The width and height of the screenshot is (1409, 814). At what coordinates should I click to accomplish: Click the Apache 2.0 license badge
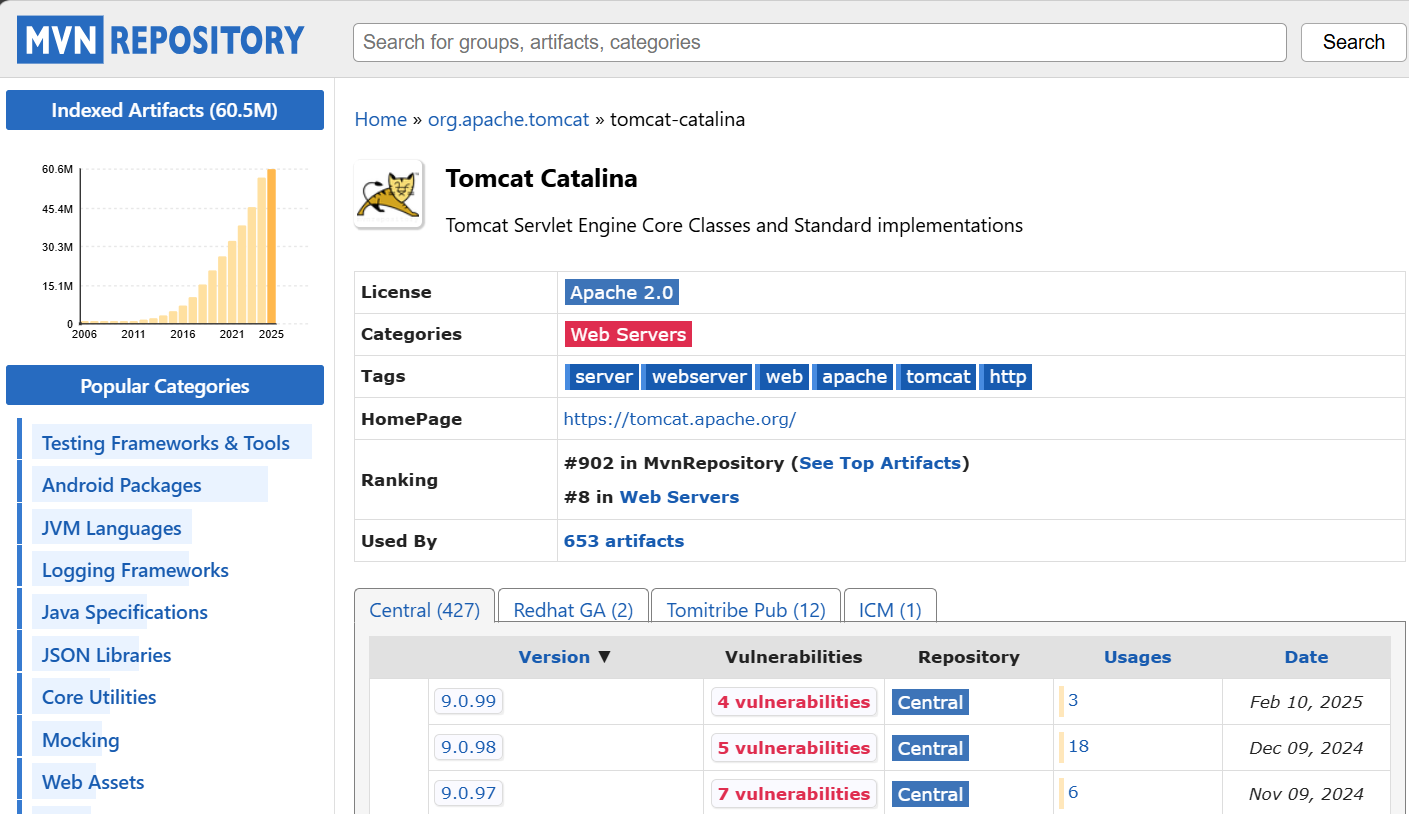coord(622,292)
